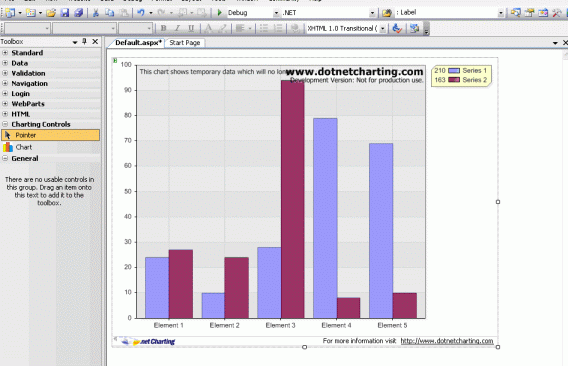This screenshot has height=366, width=568.
Task: Click the Series 2 legend color swatch
Action: pyautogui.click(x=454, y=80)
